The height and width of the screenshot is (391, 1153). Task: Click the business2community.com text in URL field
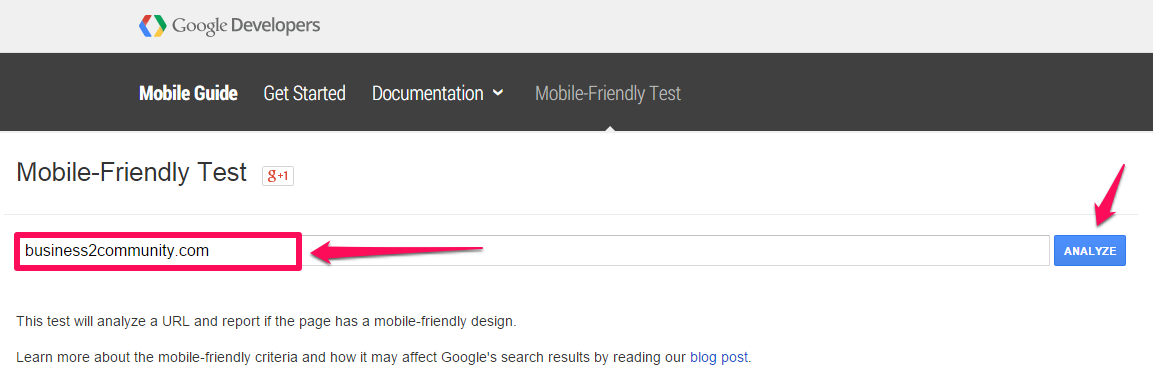coord(117,251)
